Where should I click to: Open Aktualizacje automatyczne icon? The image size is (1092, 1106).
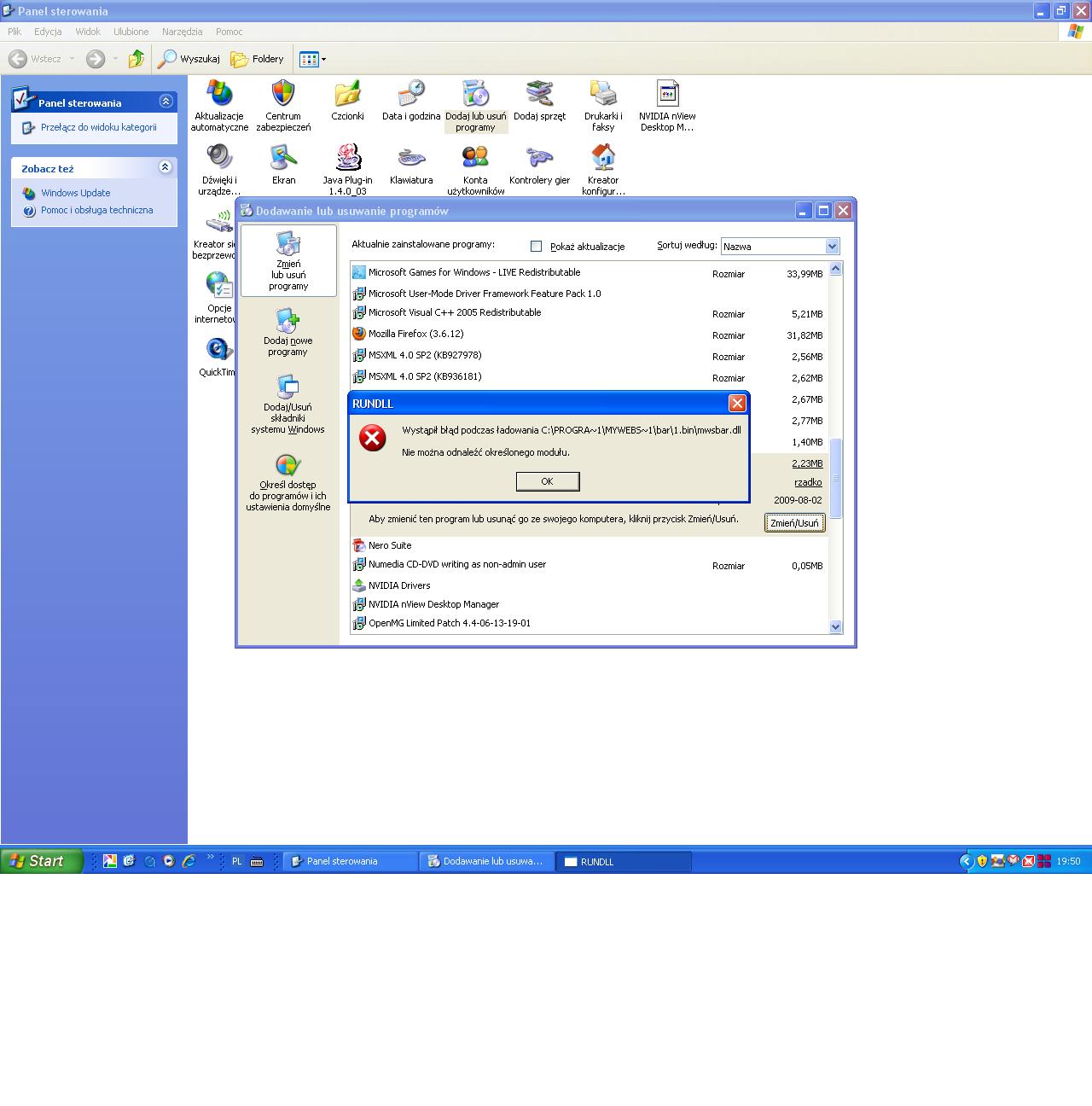219,106
